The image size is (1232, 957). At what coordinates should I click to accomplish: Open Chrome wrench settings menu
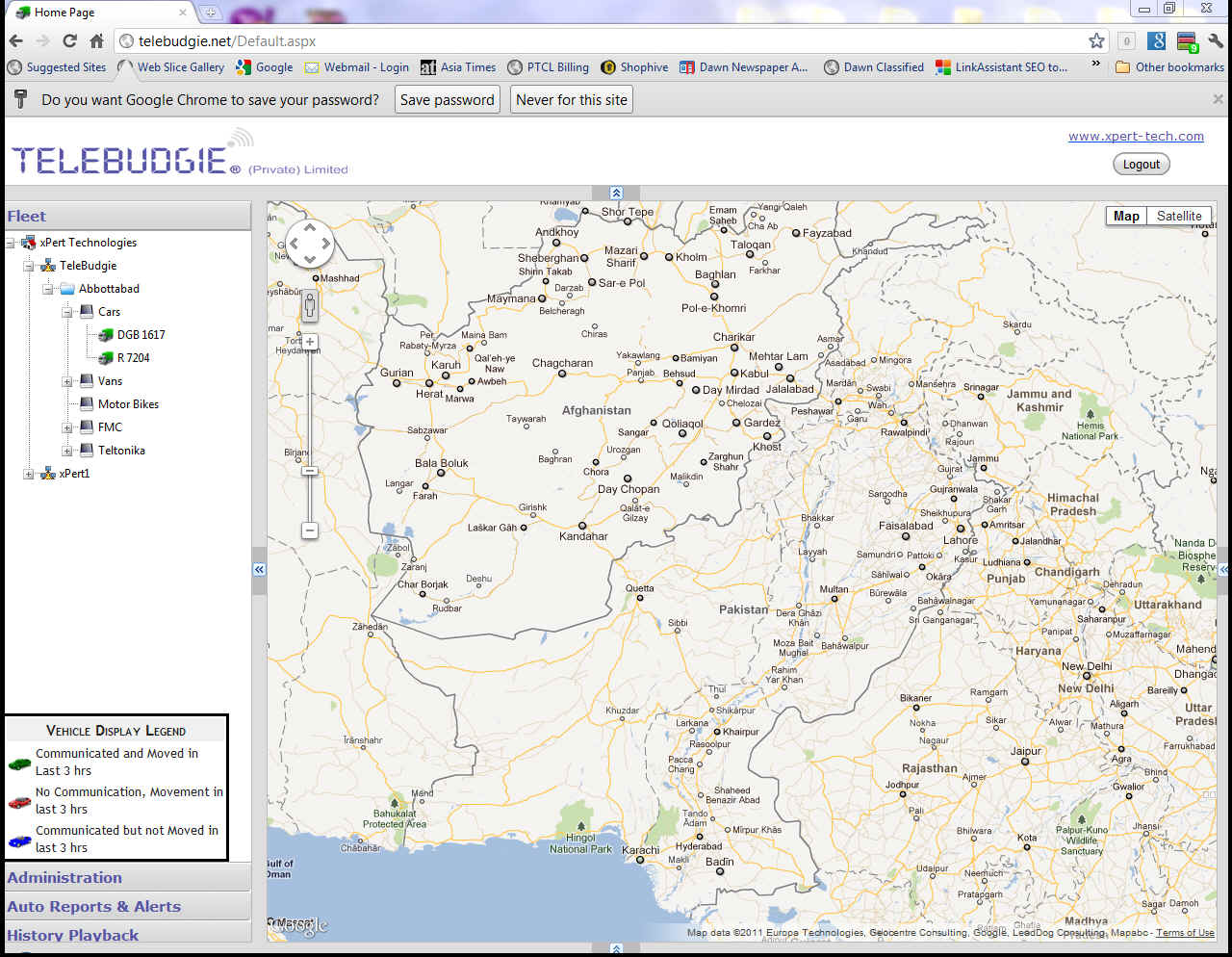pos(1216,40)
